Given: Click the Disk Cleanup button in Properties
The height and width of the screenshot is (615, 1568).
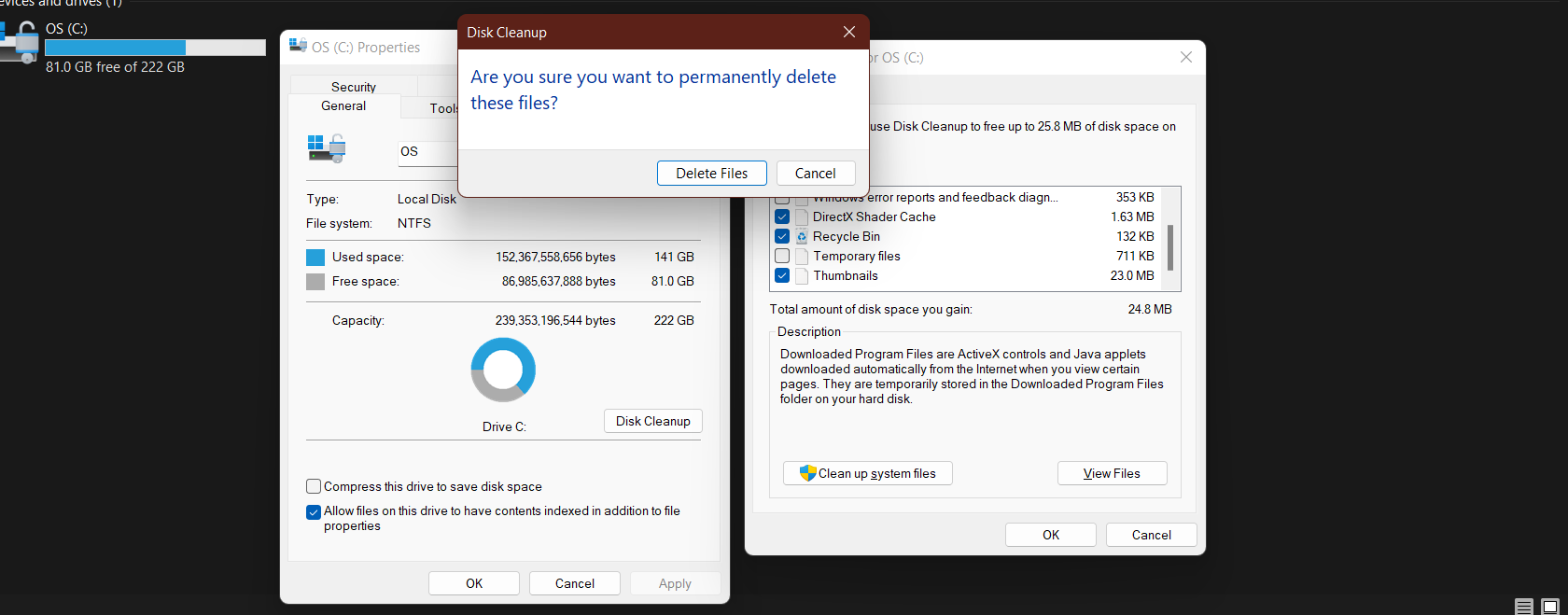Looking at the screenshot, I should [653, 421].
